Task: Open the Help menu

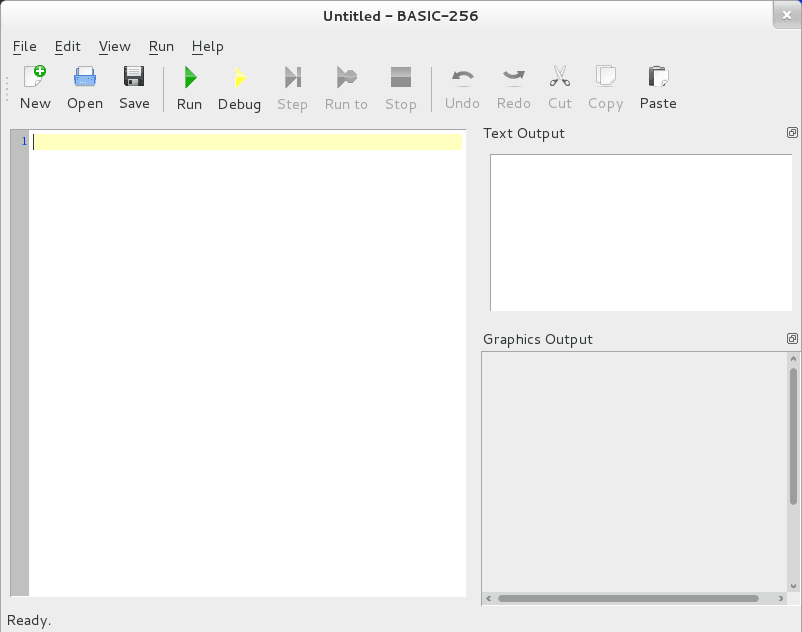Action: 208,47
